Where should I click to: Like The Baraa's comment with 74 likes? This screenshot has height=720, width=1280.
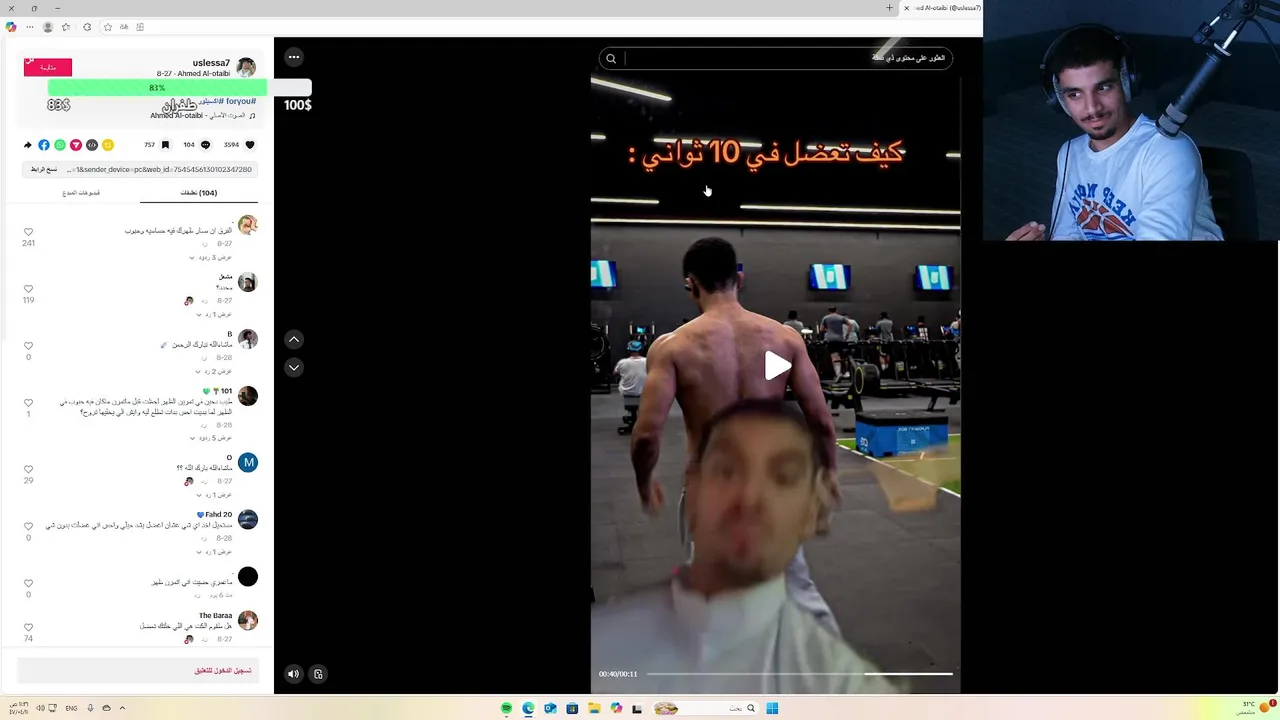click(28, 627)
